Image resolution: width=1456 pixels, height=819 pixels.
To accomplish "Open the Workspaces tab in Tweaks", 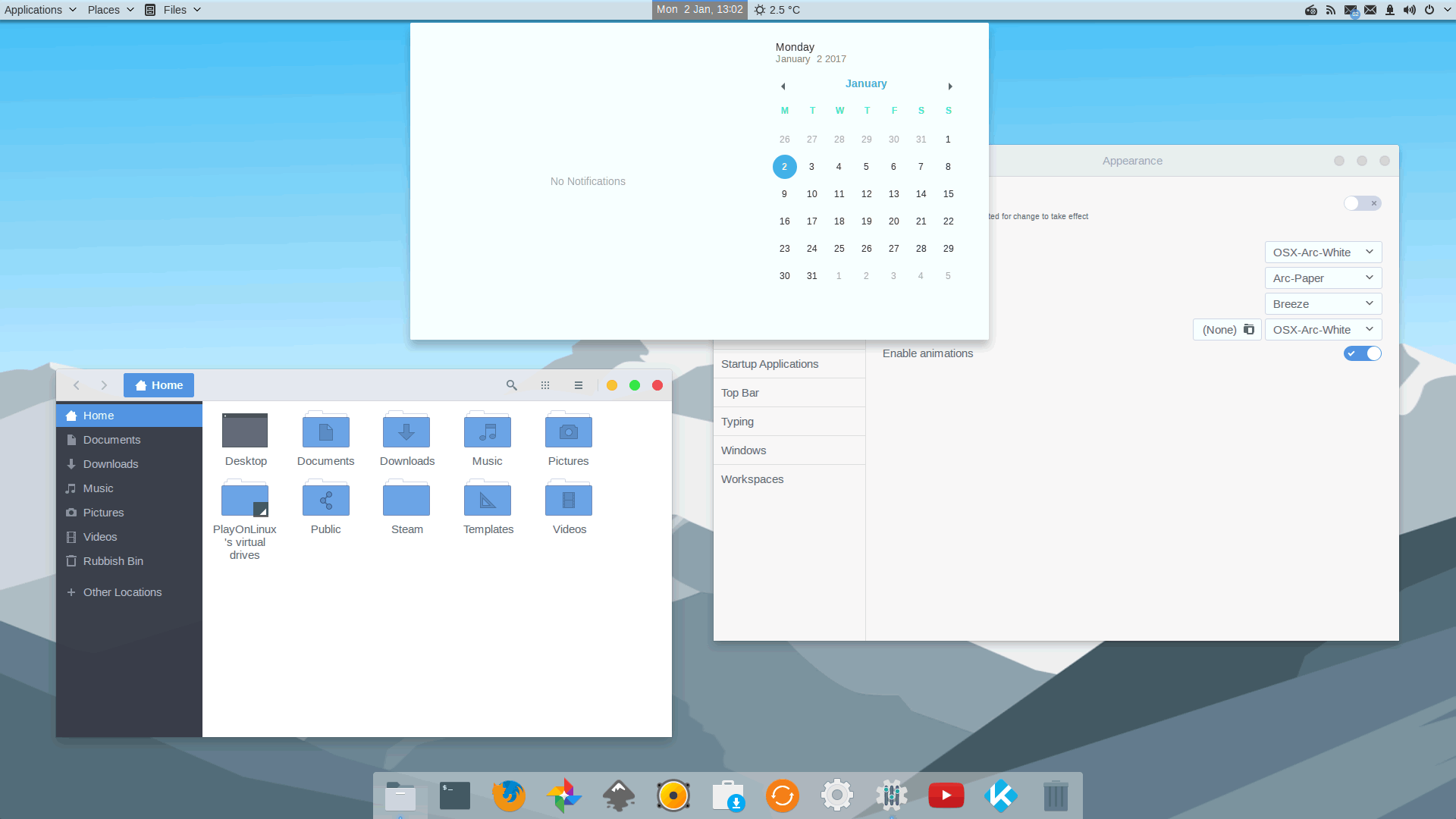I will [752, 479].
